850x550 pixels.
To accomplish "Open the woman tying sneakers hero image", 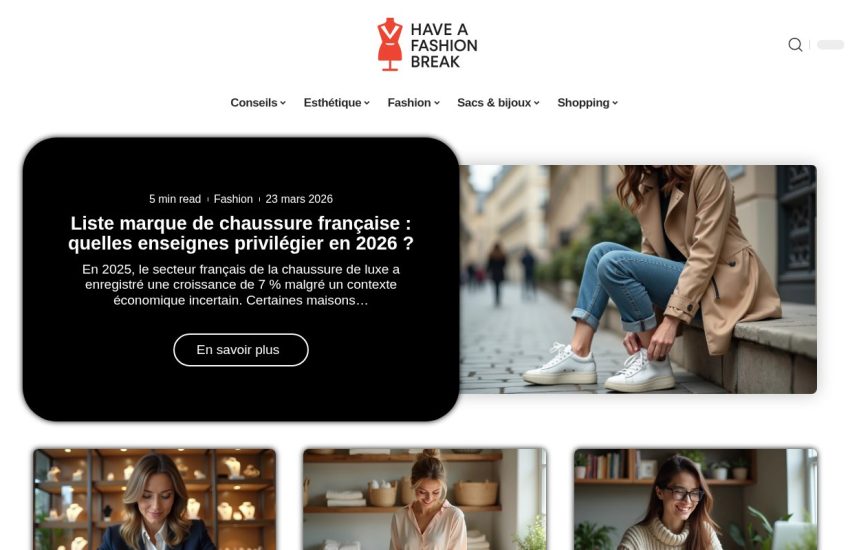I will pos(638,279).
